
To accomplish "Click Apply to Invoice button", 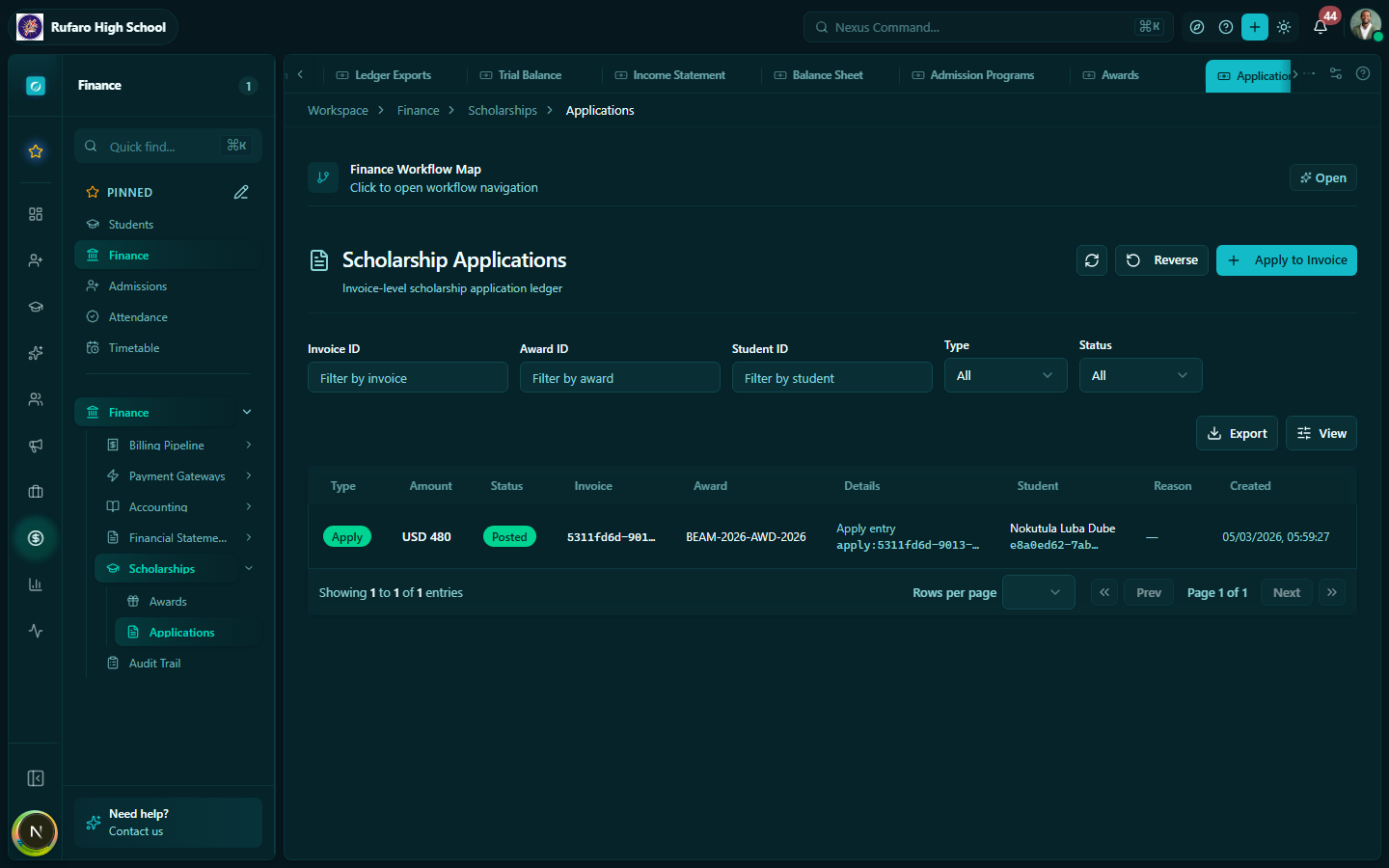I will click(1287, 260).
